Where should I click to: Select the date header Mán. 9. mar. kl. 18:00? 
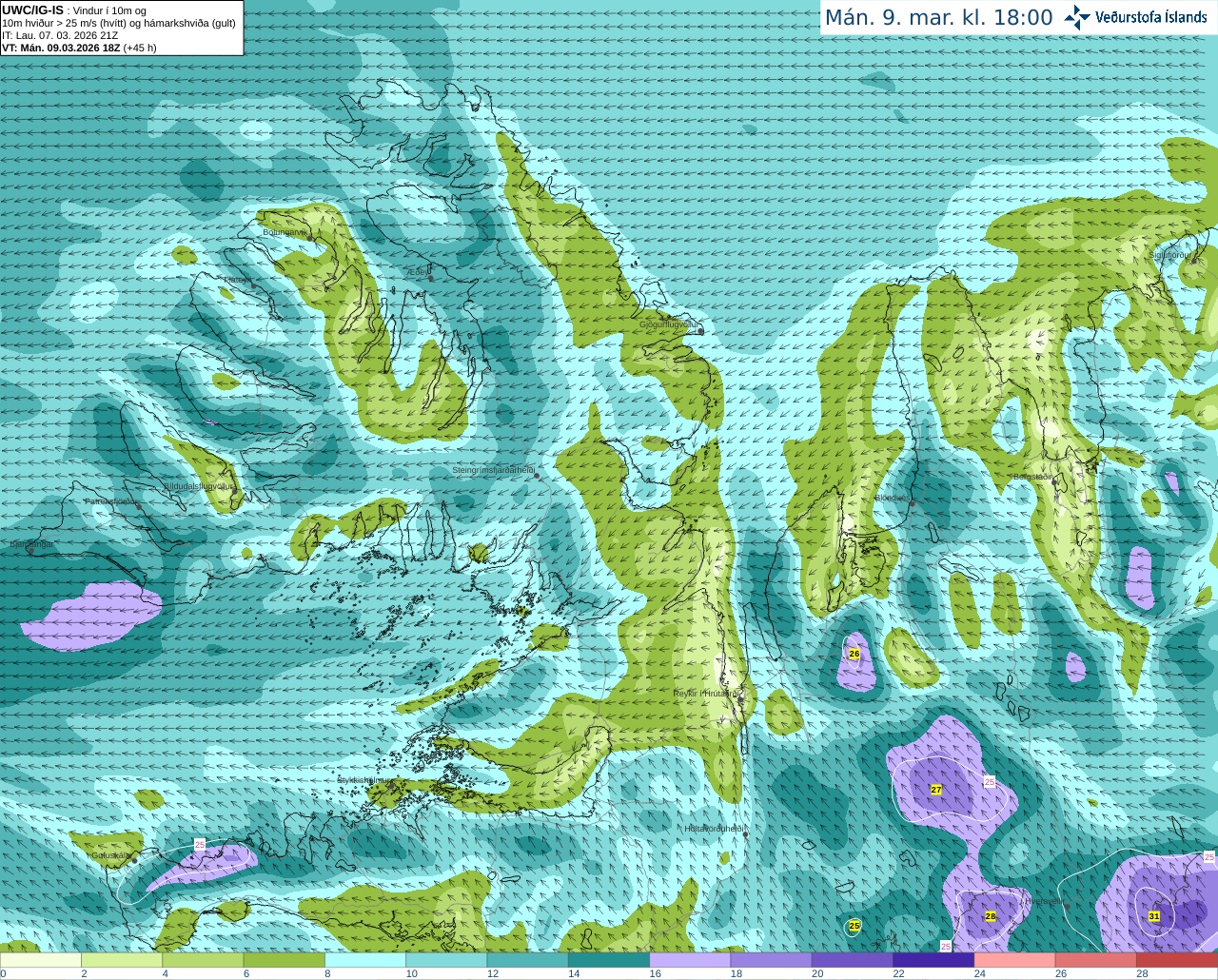(x=938, y=18)
